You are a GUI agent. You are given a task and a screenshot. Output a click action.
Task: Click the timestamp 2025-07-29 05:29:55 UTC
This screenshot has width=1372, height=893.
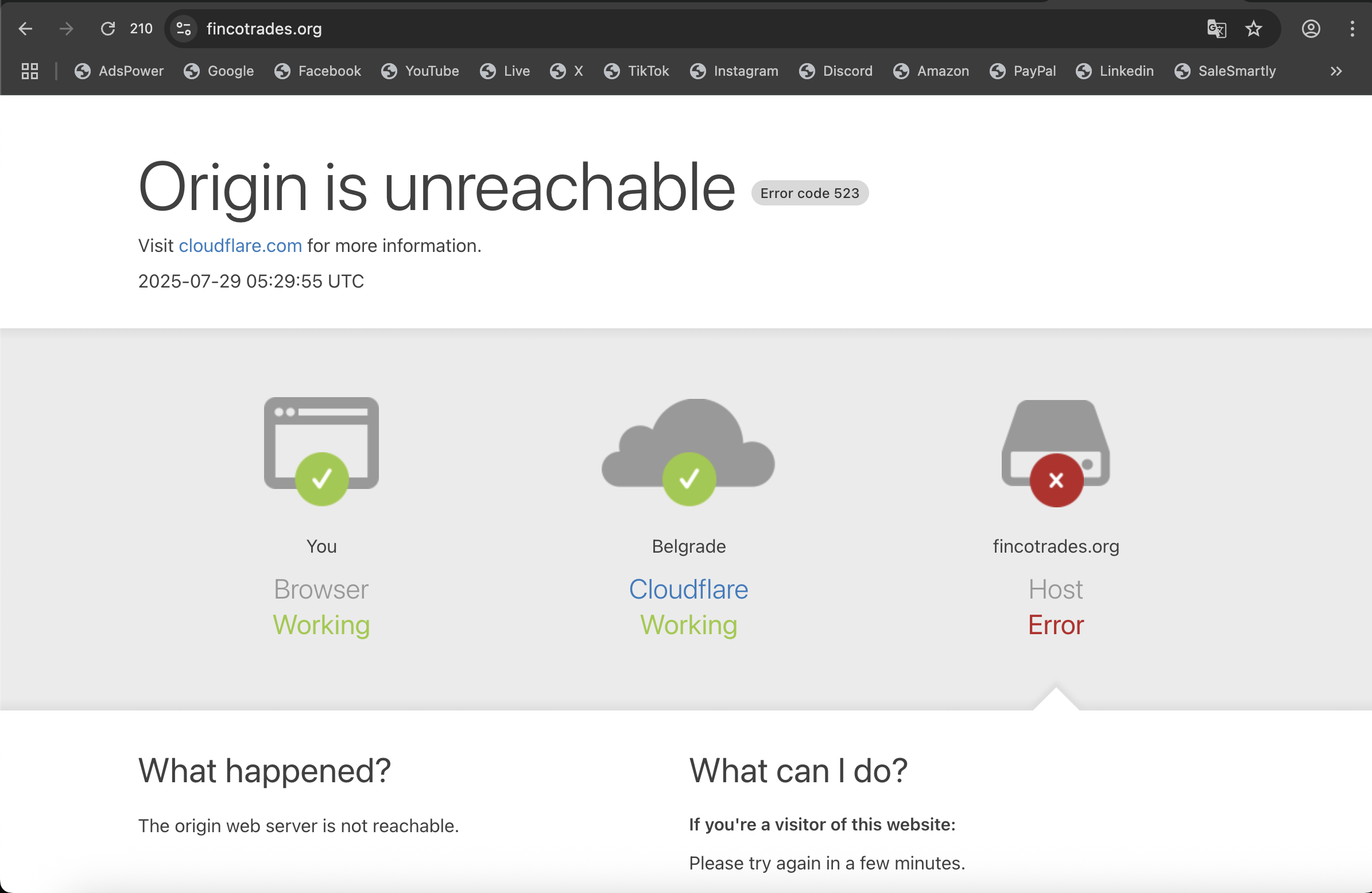(x=251, y=281)
